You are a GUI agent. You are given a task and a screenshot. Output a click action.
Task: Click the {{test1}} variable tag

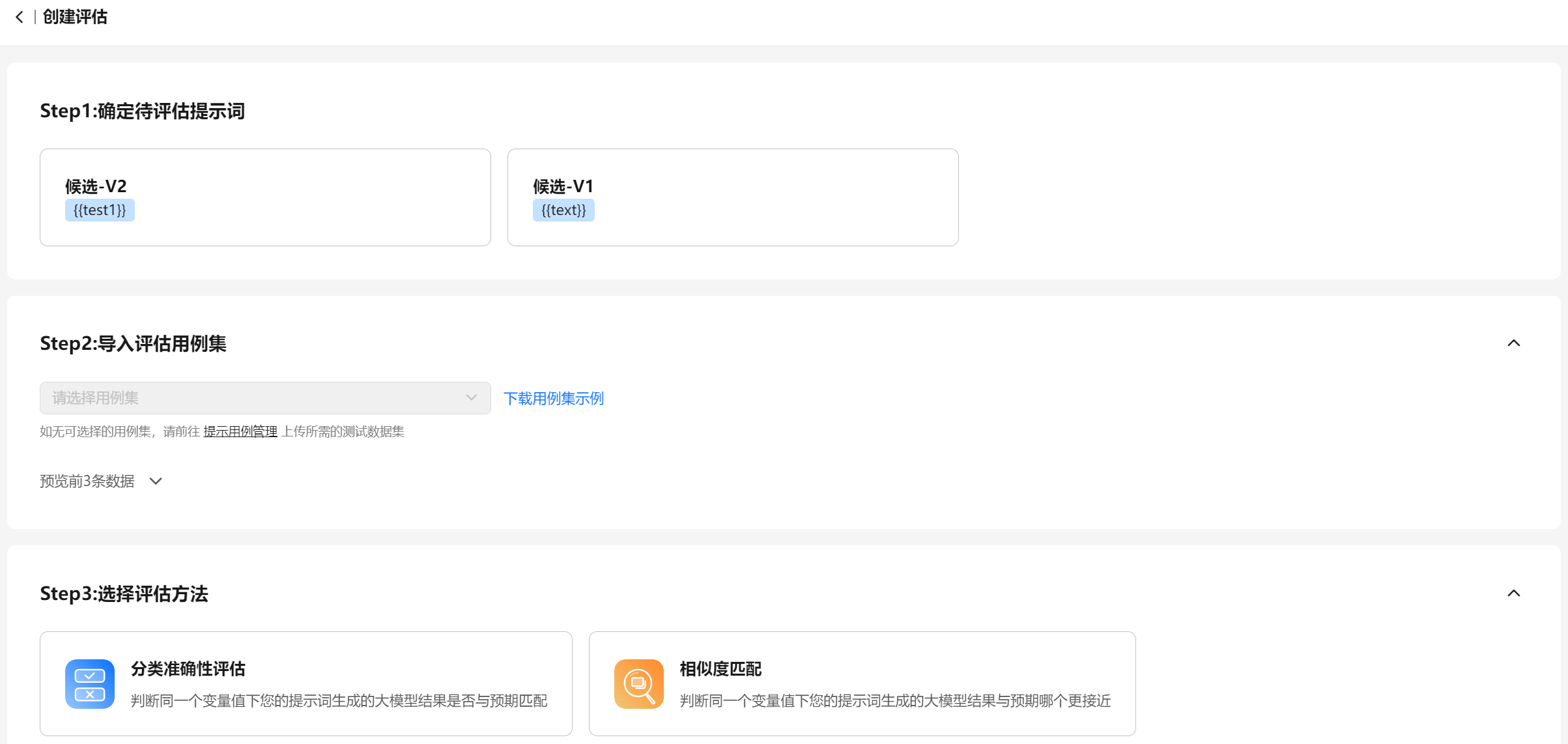pos(100,210)
